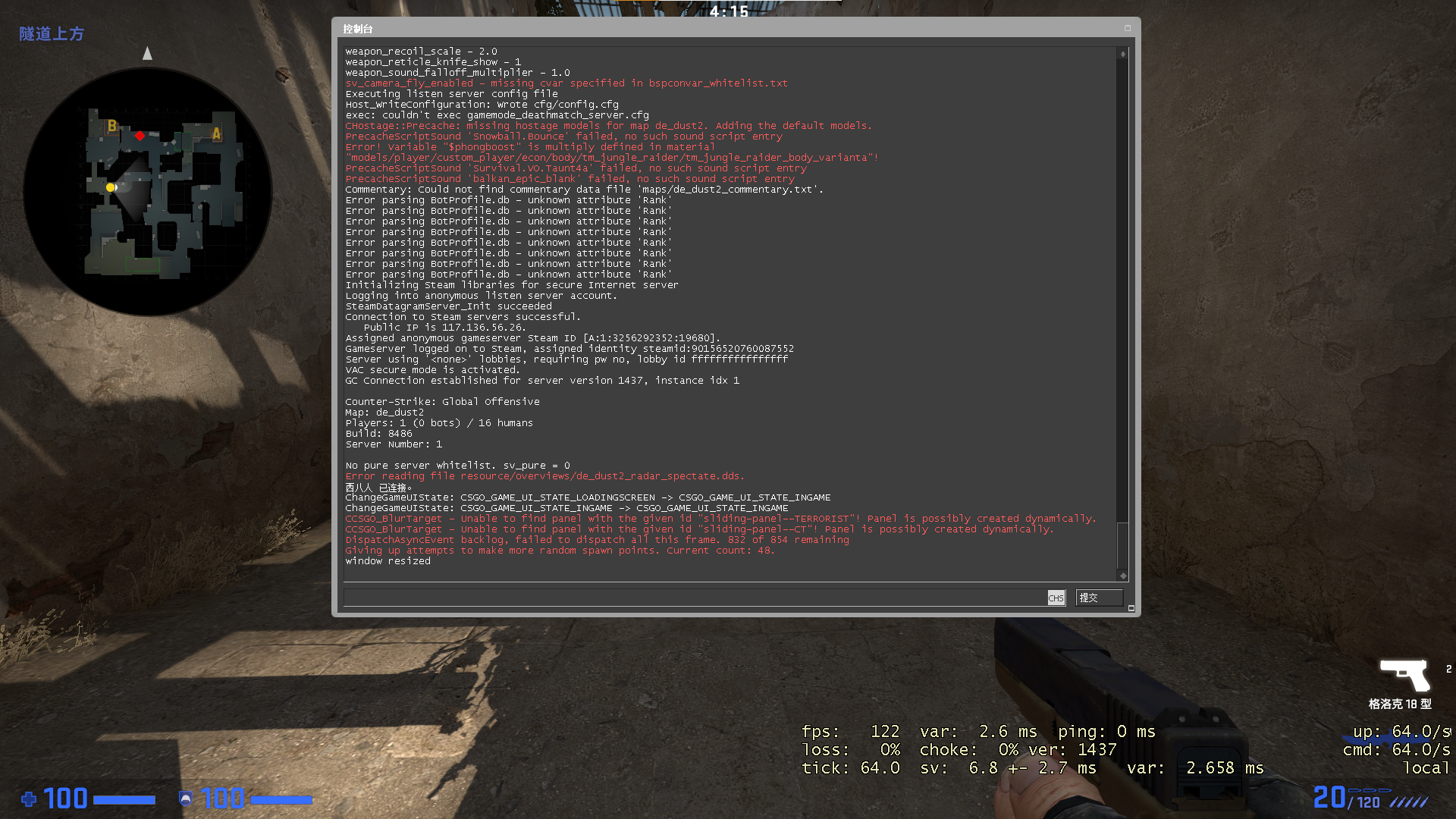Click the 'balkan_epic_blank' failed line
Image resolution: width=1456 pixels, height=819 pixels.
point(570,179)
